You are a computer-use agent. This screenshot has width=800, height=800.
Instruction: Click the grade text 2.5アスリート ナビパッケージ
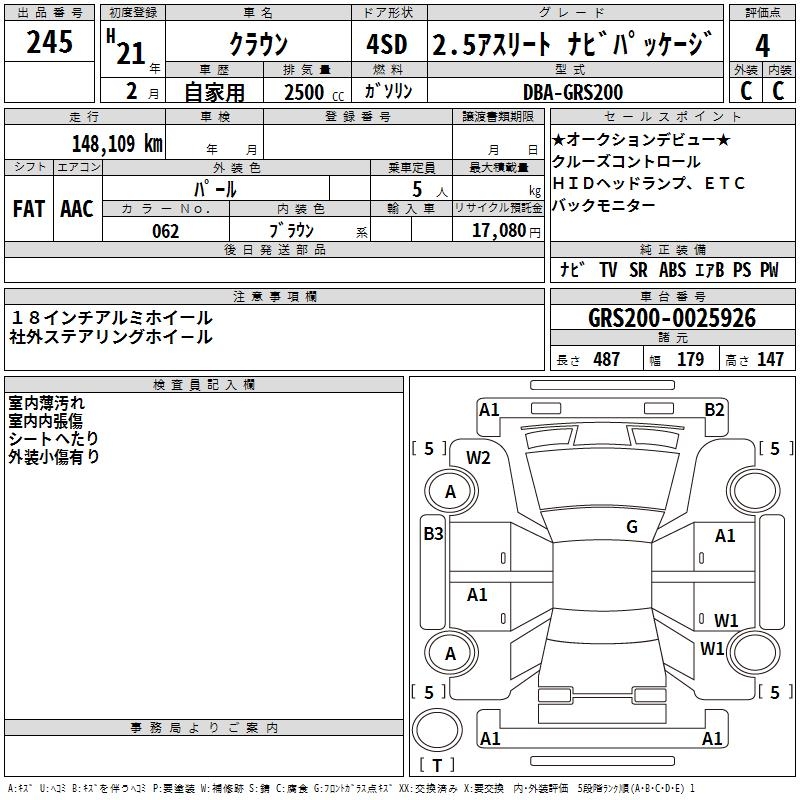(573, 44)
